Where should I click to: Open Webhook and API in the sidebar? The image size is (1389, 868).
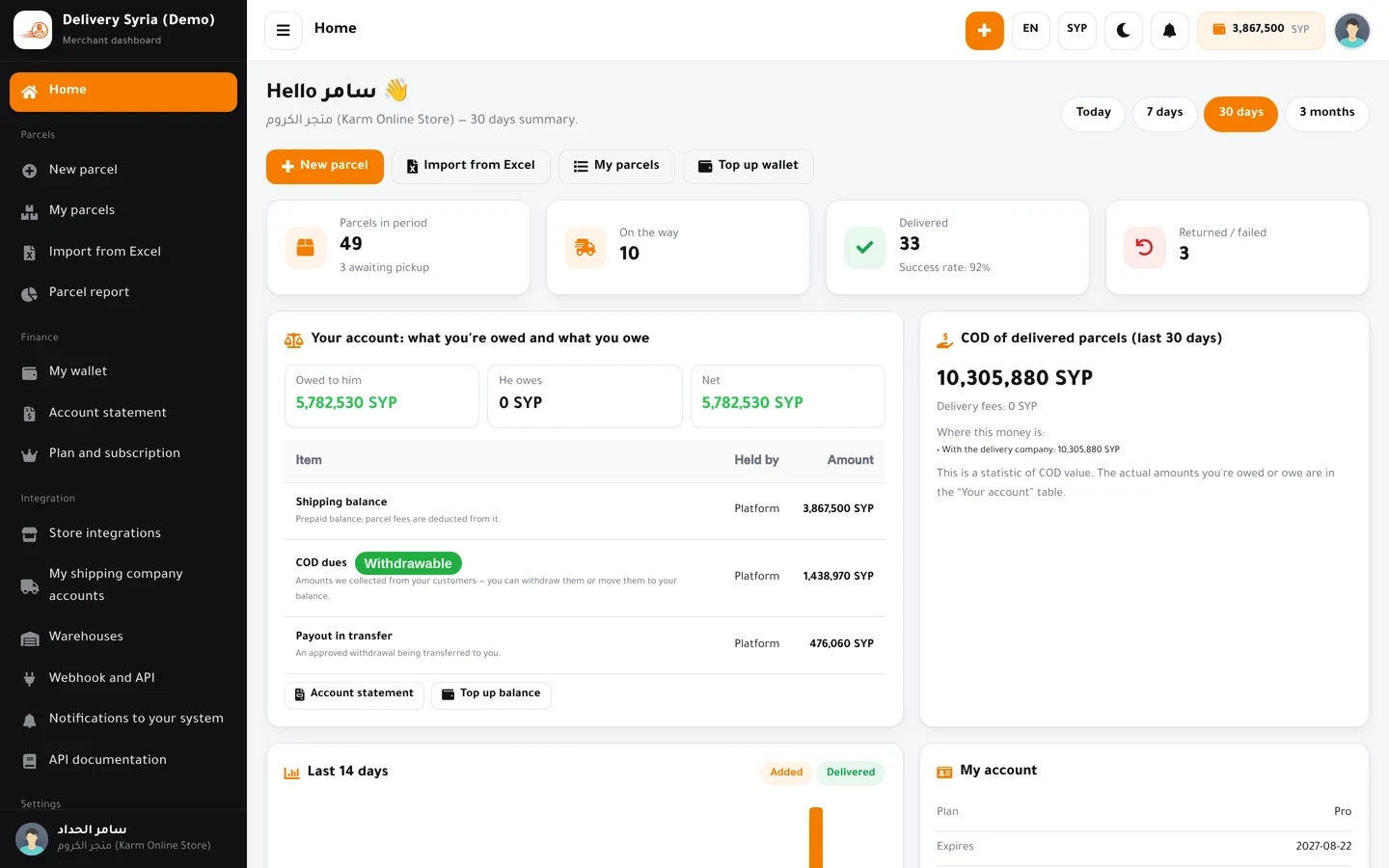click(123, 678)
